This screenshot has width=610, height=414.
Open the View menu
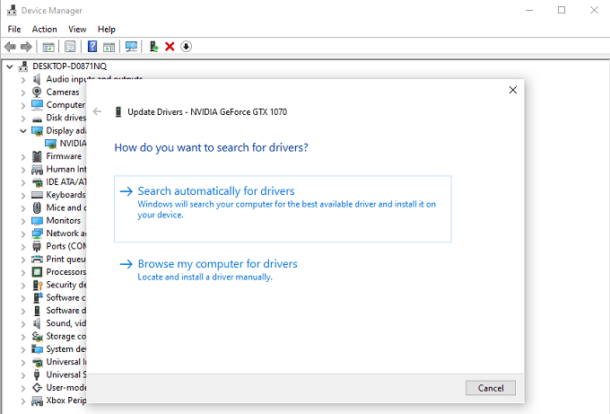point(77,29)
